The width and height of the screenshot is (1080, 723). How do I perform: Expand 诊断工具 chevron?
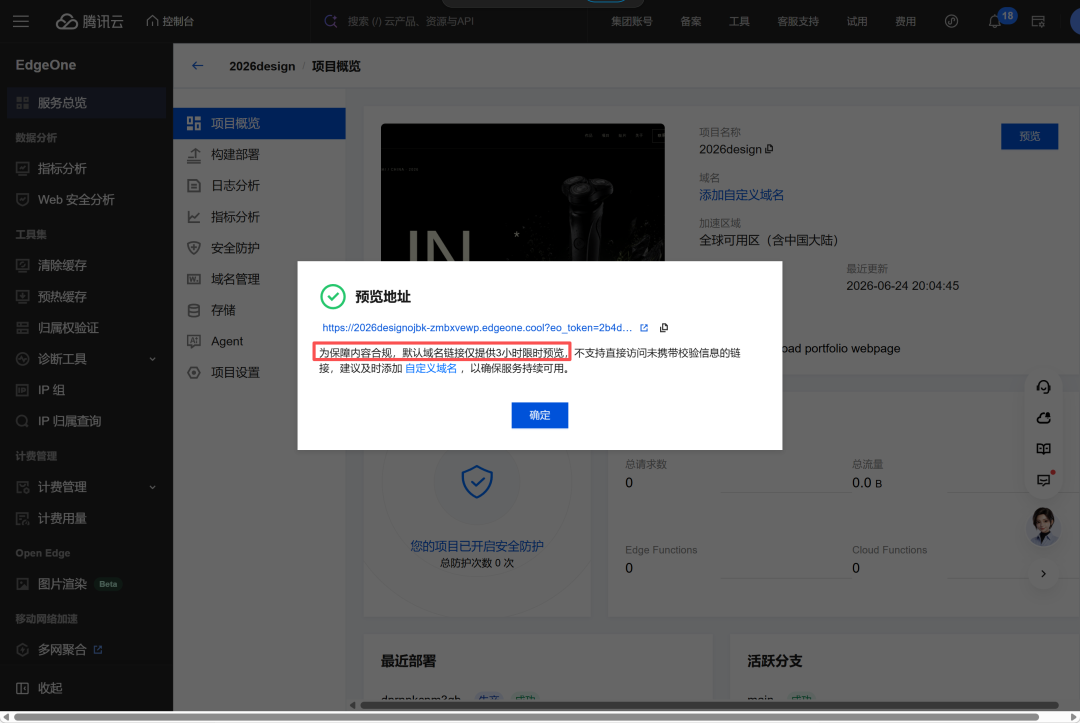tap(152, 359)
